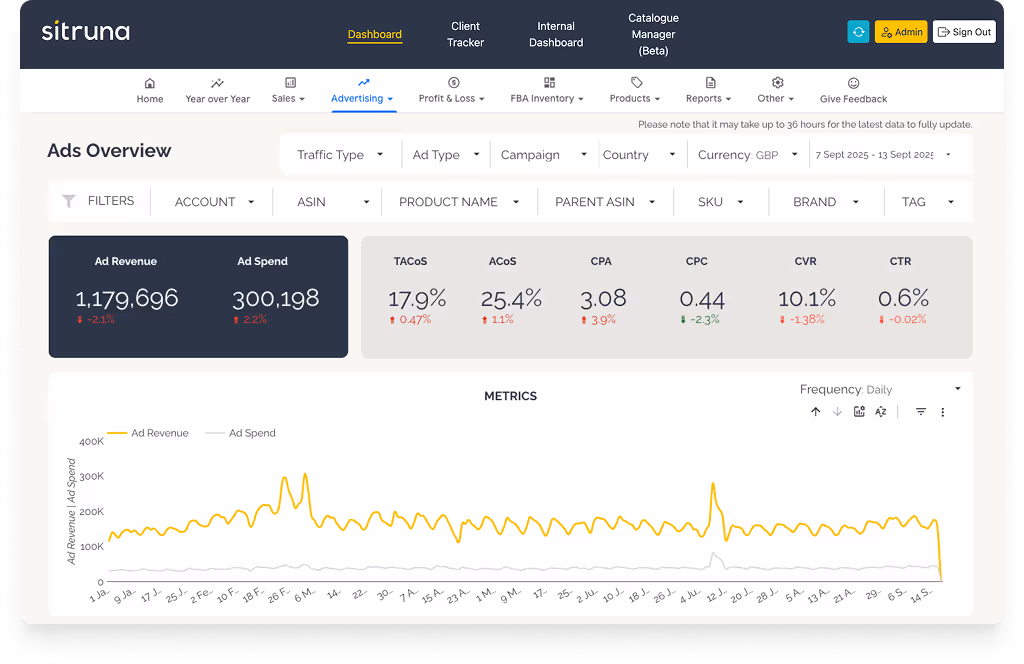Click the drill up arrow on the chart

[816, 411]
